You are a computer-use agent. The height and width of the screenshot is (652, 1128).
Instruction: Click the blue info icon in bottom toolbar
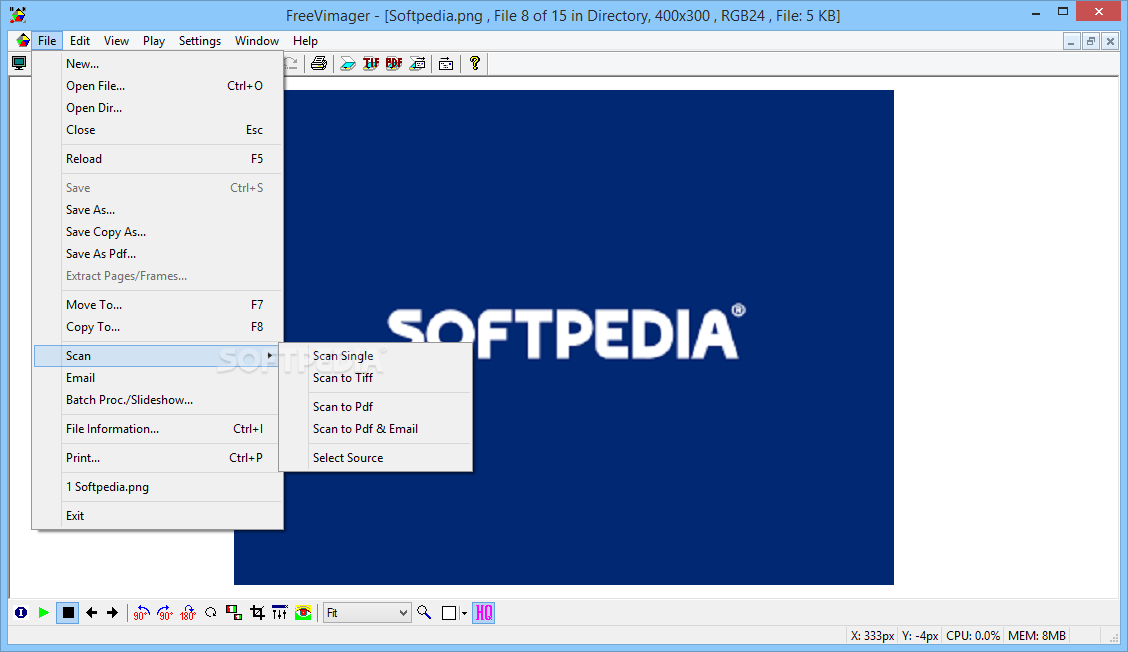[x=21, y=612]
